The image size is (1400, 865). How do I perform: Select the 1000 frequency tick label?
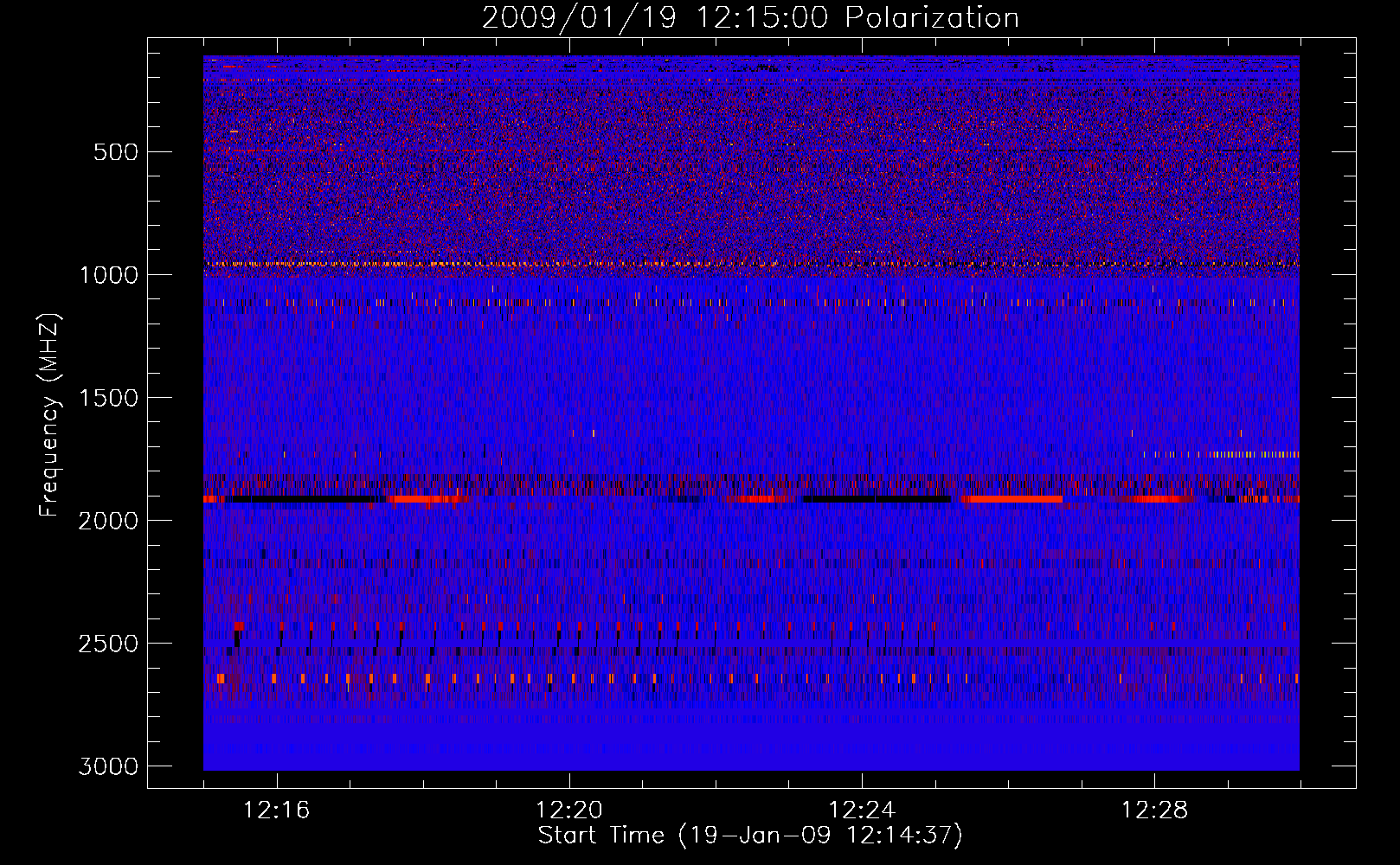(x=108, y=275)
